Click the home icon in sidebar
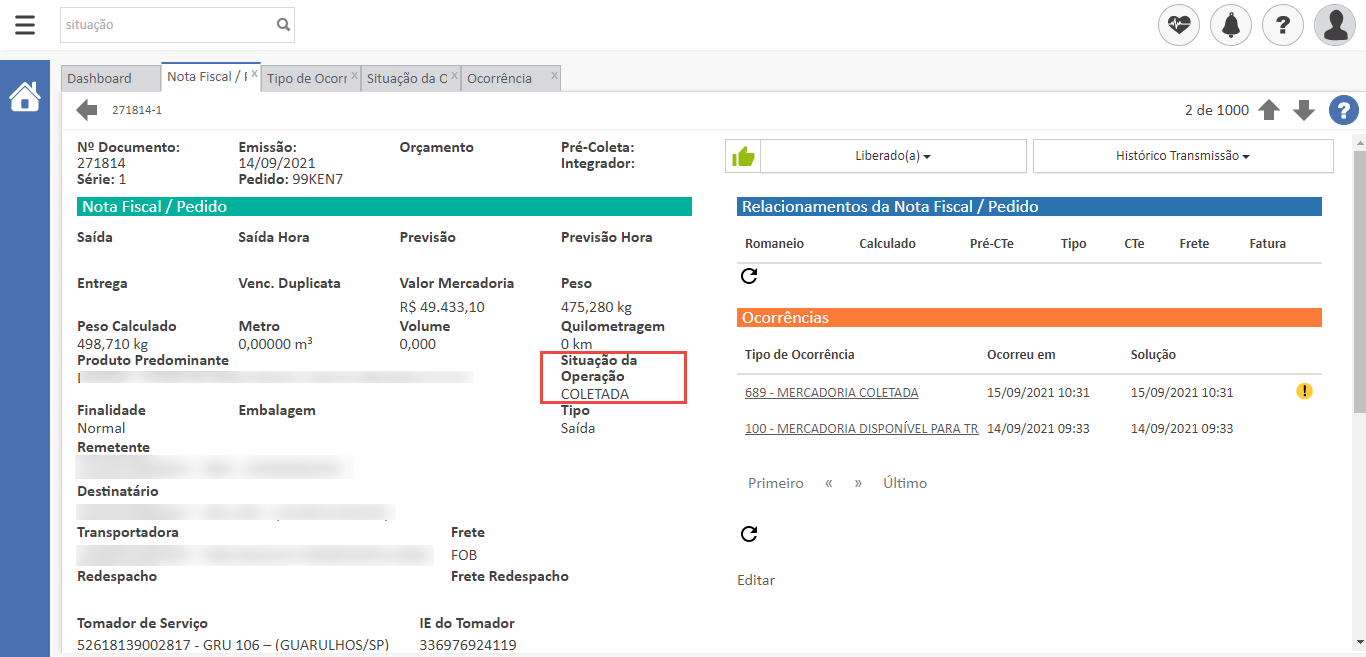1366x657 pixels. [x=25, y=97]
